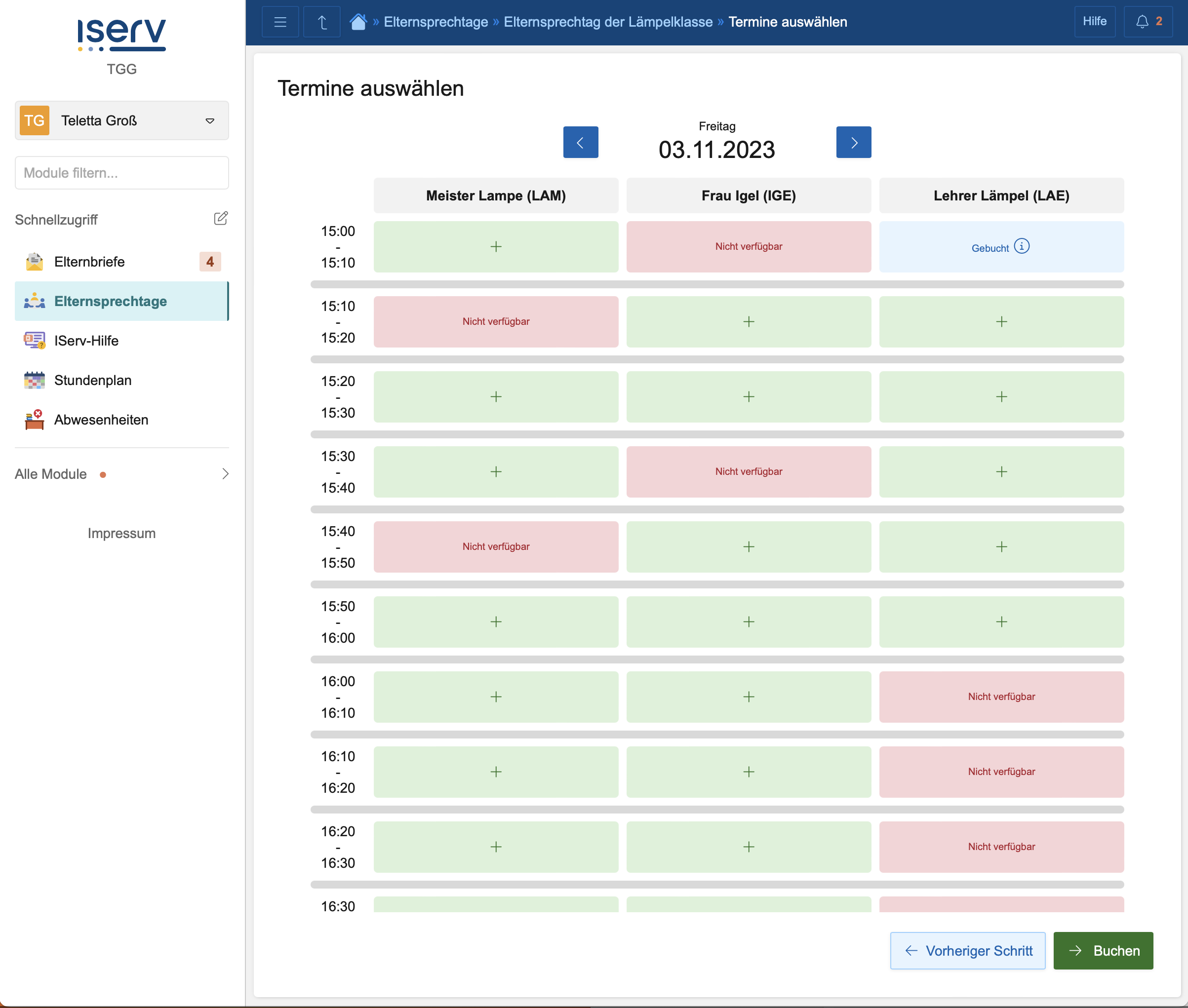
Task: Open the Stundenplan module
Action: coord(92,380)
